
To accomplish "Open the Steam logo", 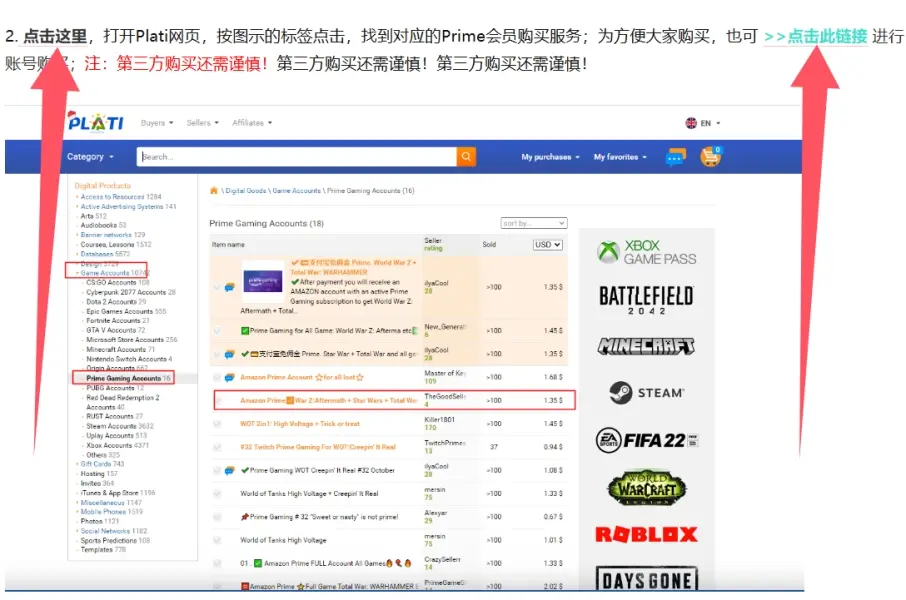I will coord(646,393).
